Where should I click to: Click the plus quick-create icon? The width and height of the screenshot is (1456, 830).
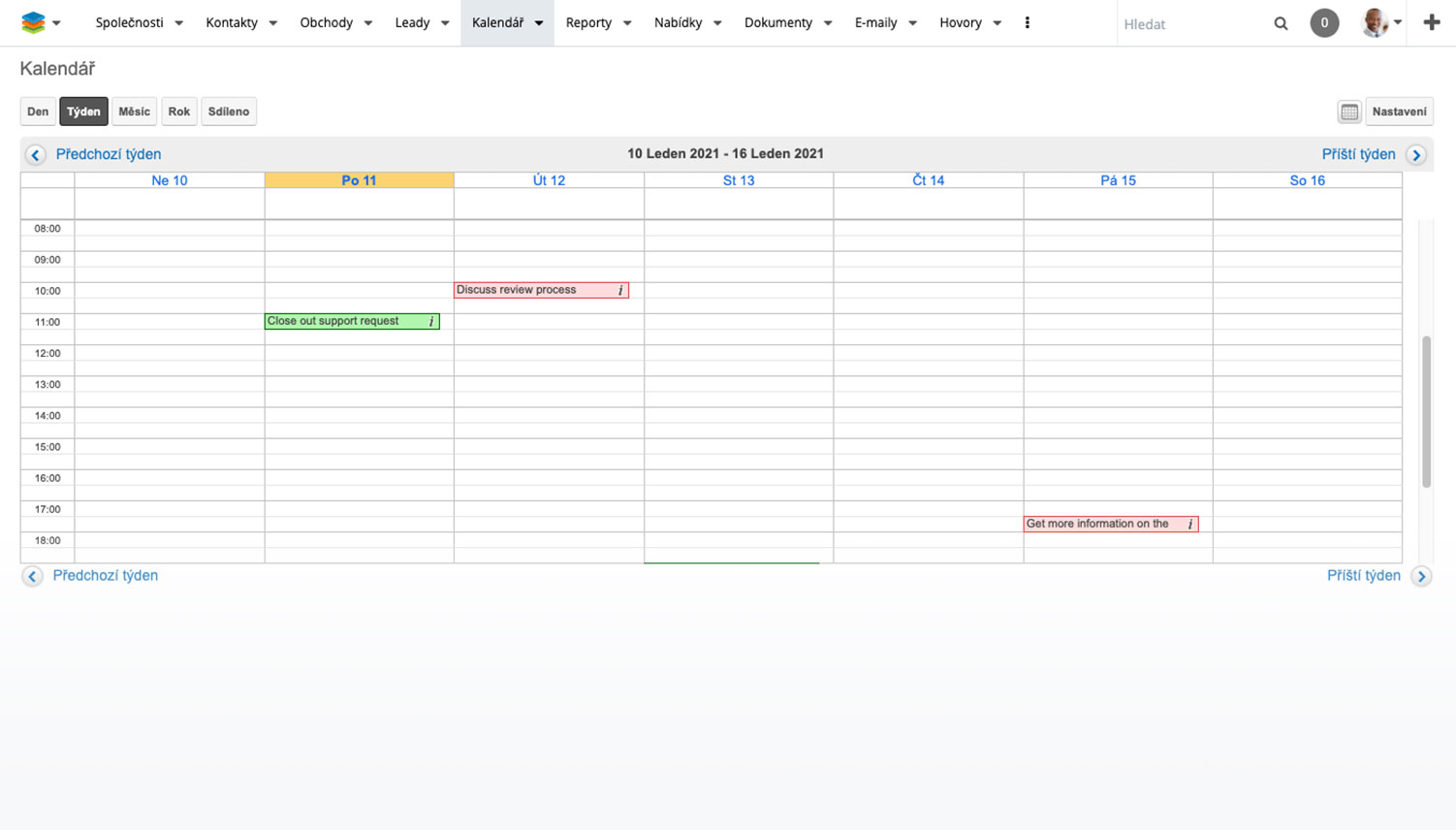coord(1432,23)
